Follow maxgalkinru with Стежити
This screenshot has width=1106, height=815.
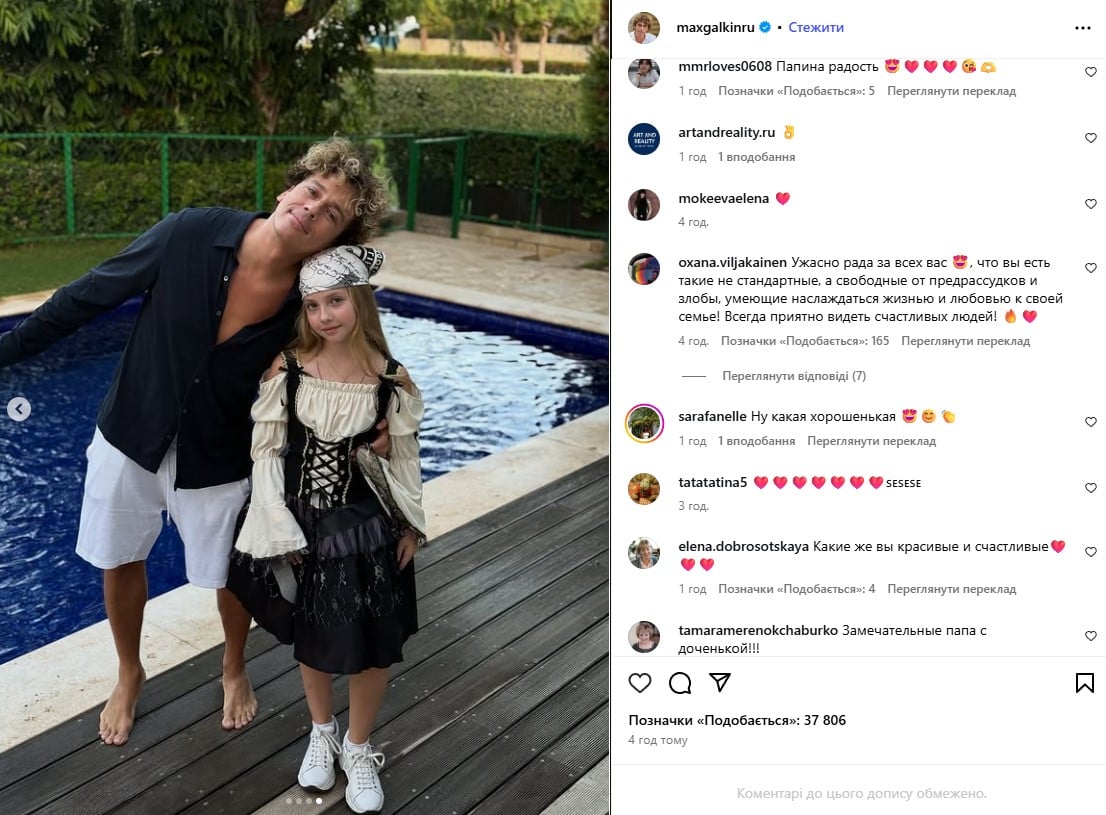pos(816,28)
